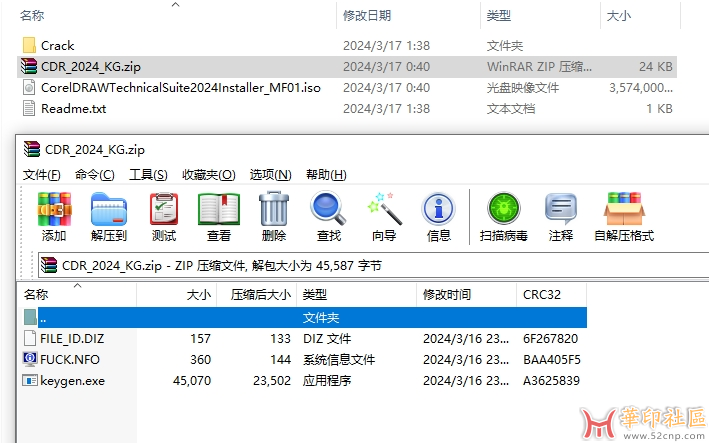Click the SFX (自解压格式) box icon
The image size is (709, 443).
tap(624, 208)
